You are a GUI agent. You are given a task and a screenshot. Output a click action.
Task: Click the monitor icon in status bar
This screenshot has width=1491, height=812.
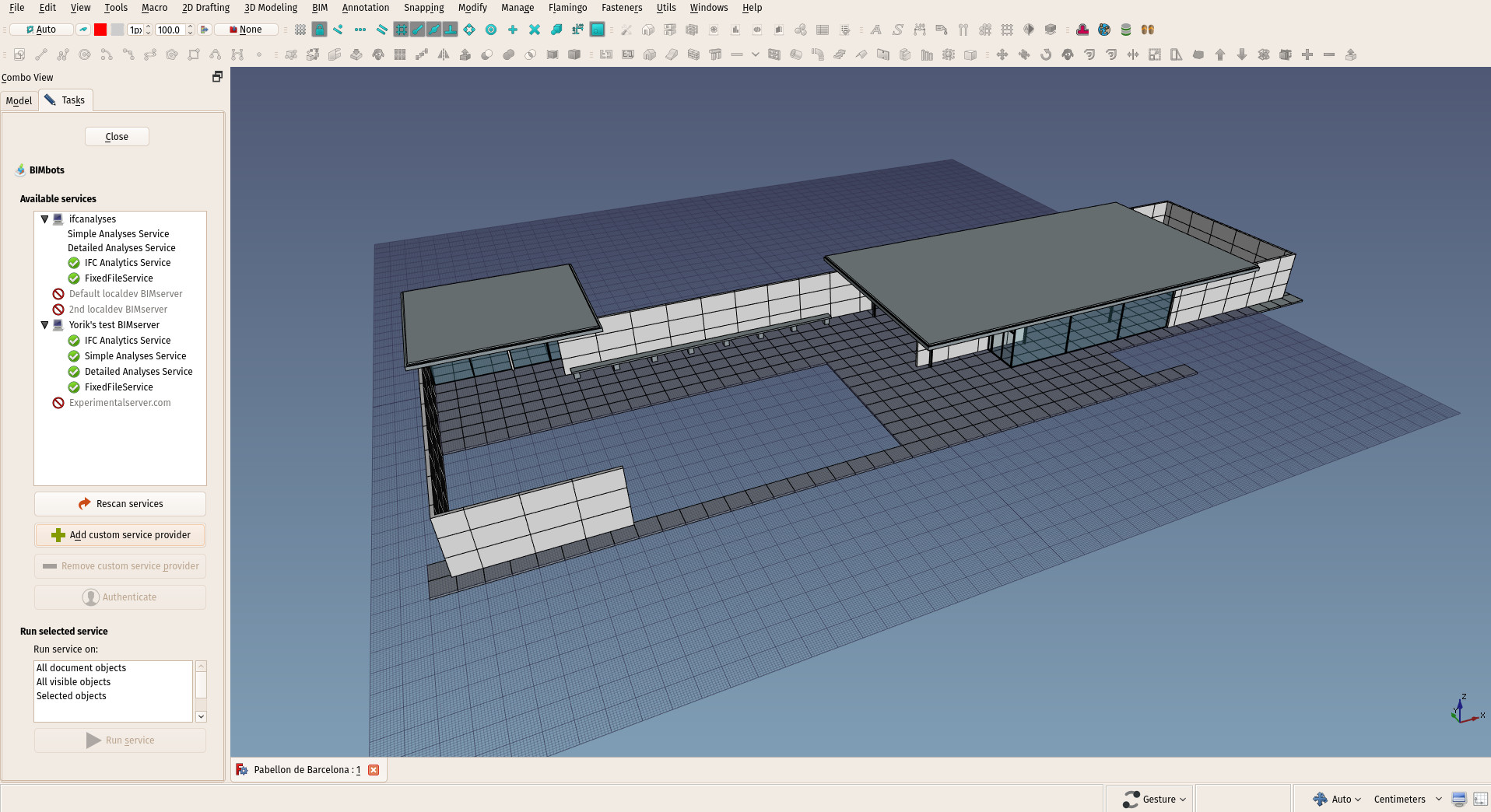[x=1459, y=799]
